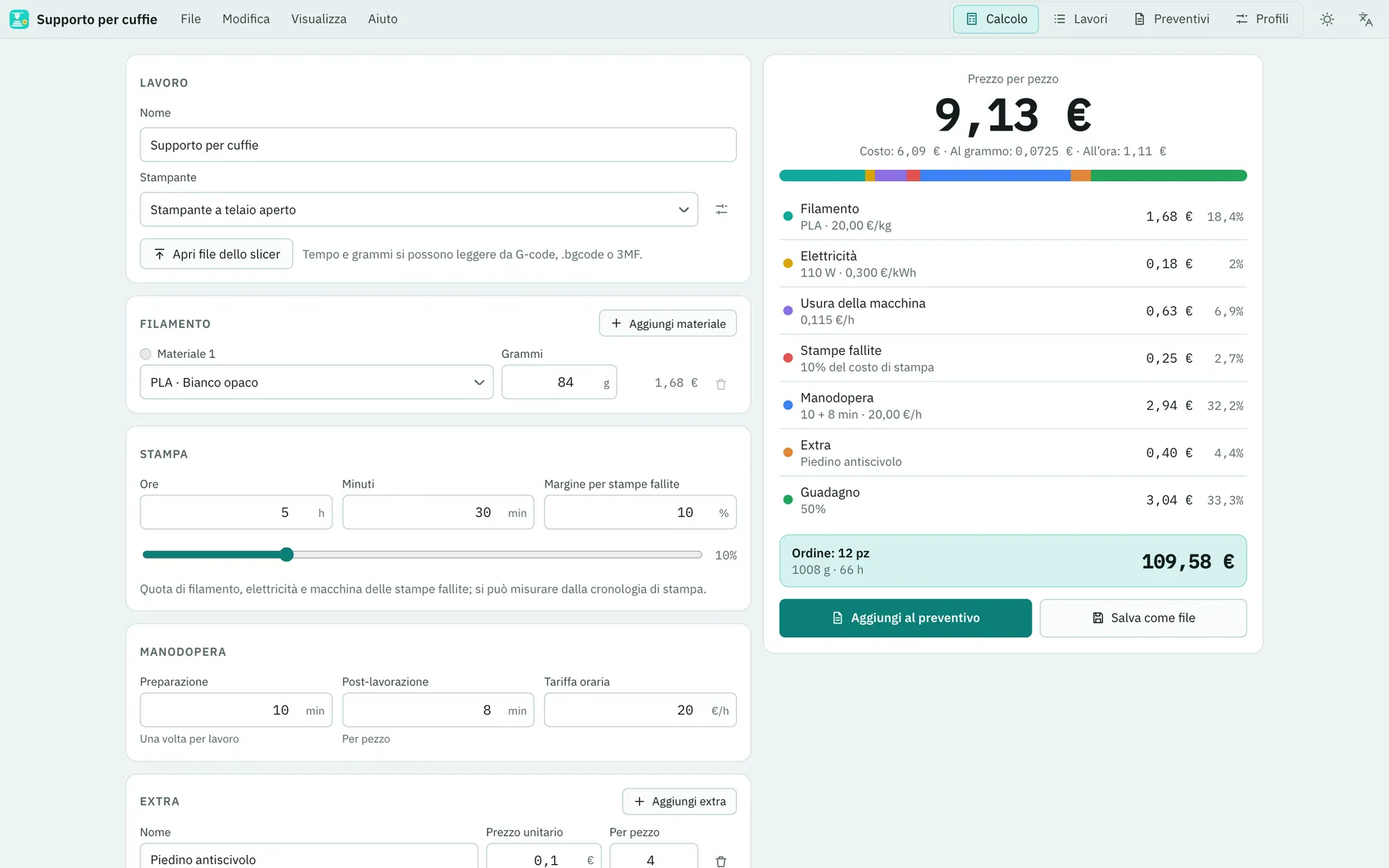Screen dimensions: 1389x868
Task: Click Aggiungi materiale button
Action: click(x=668, y=323)
